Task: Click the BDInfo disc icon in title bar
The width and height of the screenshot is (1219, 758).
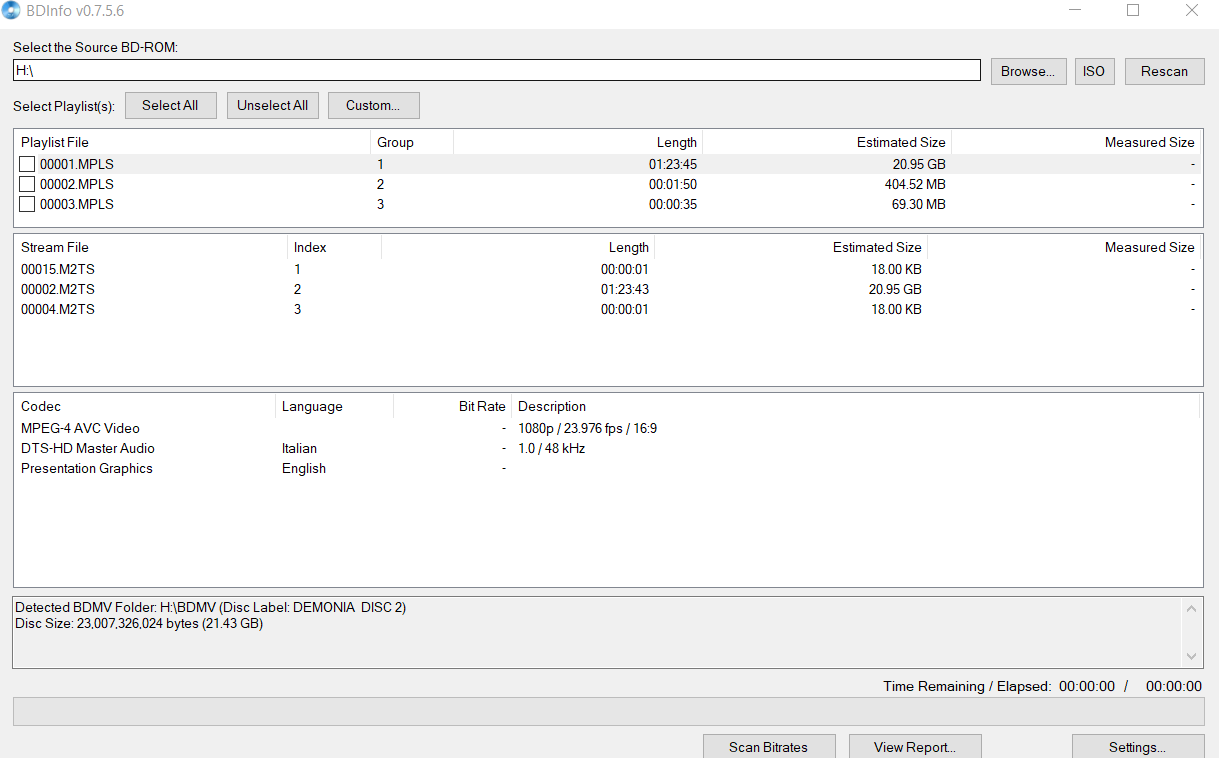Action: pyautogui.click(x=11, y=11)
